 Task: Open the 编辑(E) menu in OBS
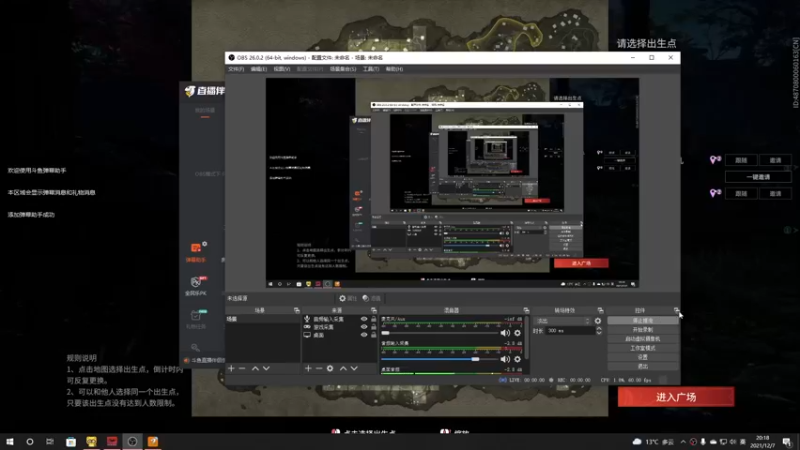pos(259,69)
